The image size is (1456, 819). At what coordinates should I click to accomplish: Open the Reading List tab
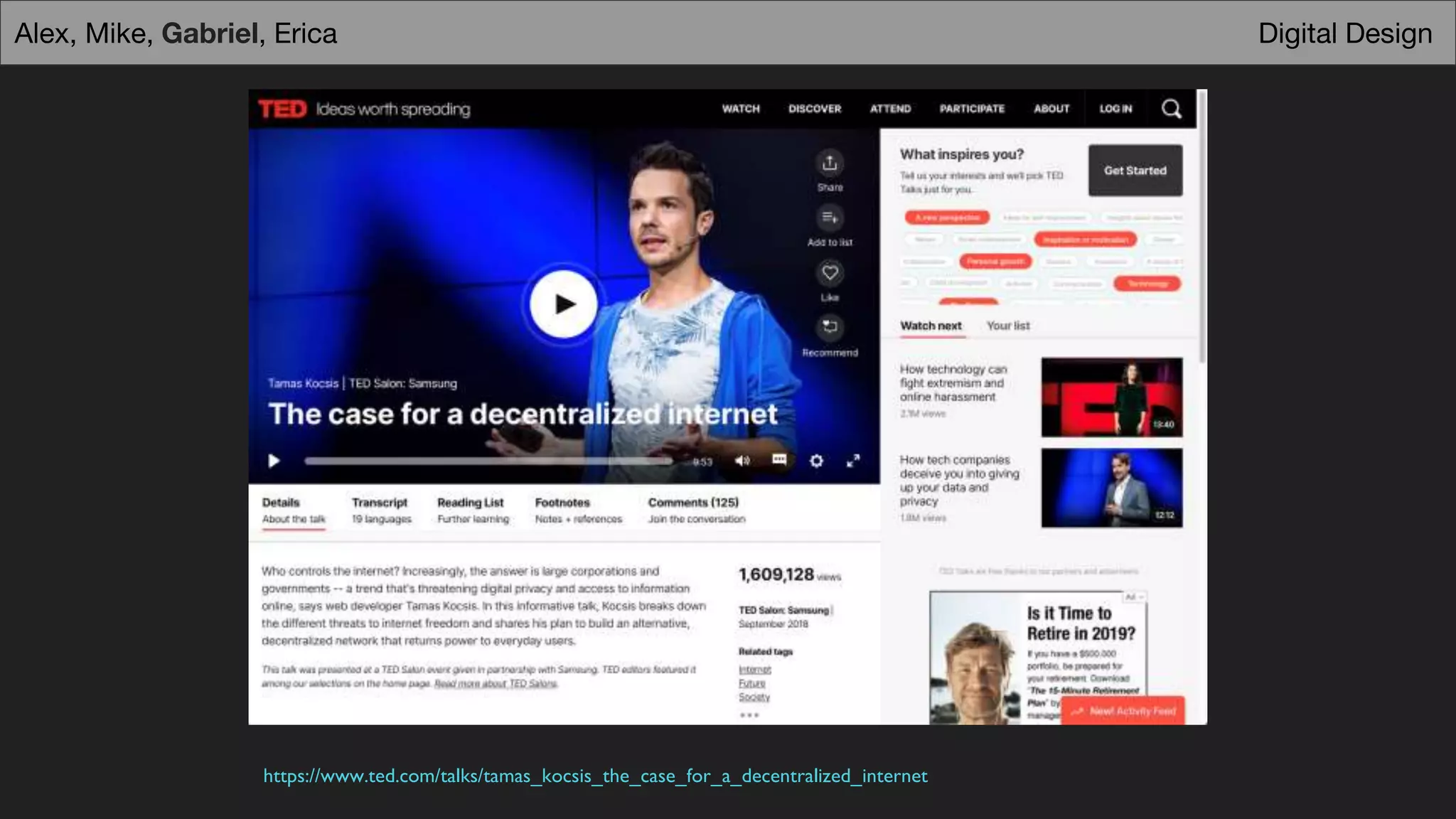[x=473, y=510]
